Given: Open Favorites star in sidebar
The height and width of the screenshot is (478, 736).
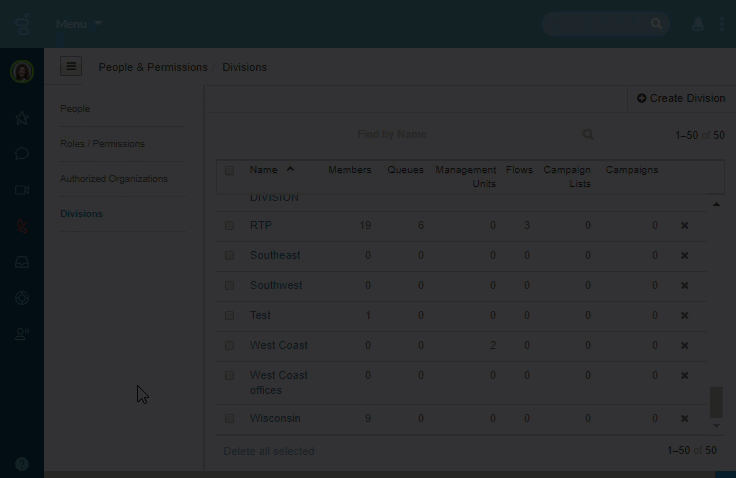Looking at the screenshot, I should (x=22, y=118).
